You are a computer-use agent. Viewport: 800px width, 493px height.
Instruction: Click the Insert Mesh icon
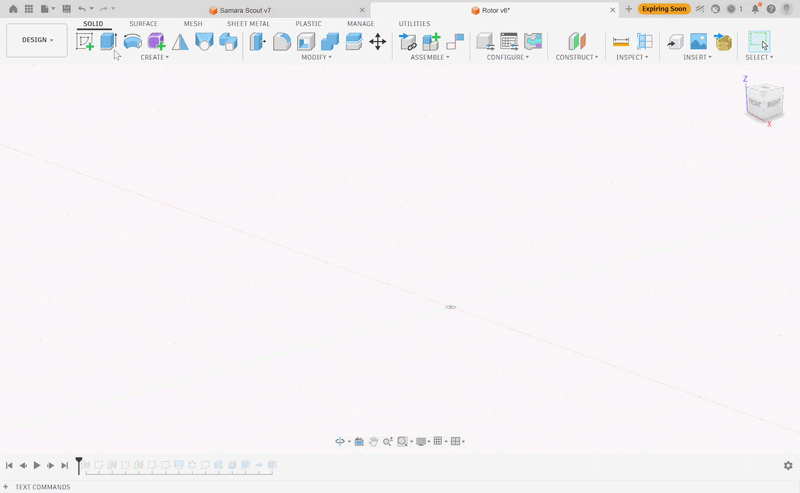pos(722,41)
